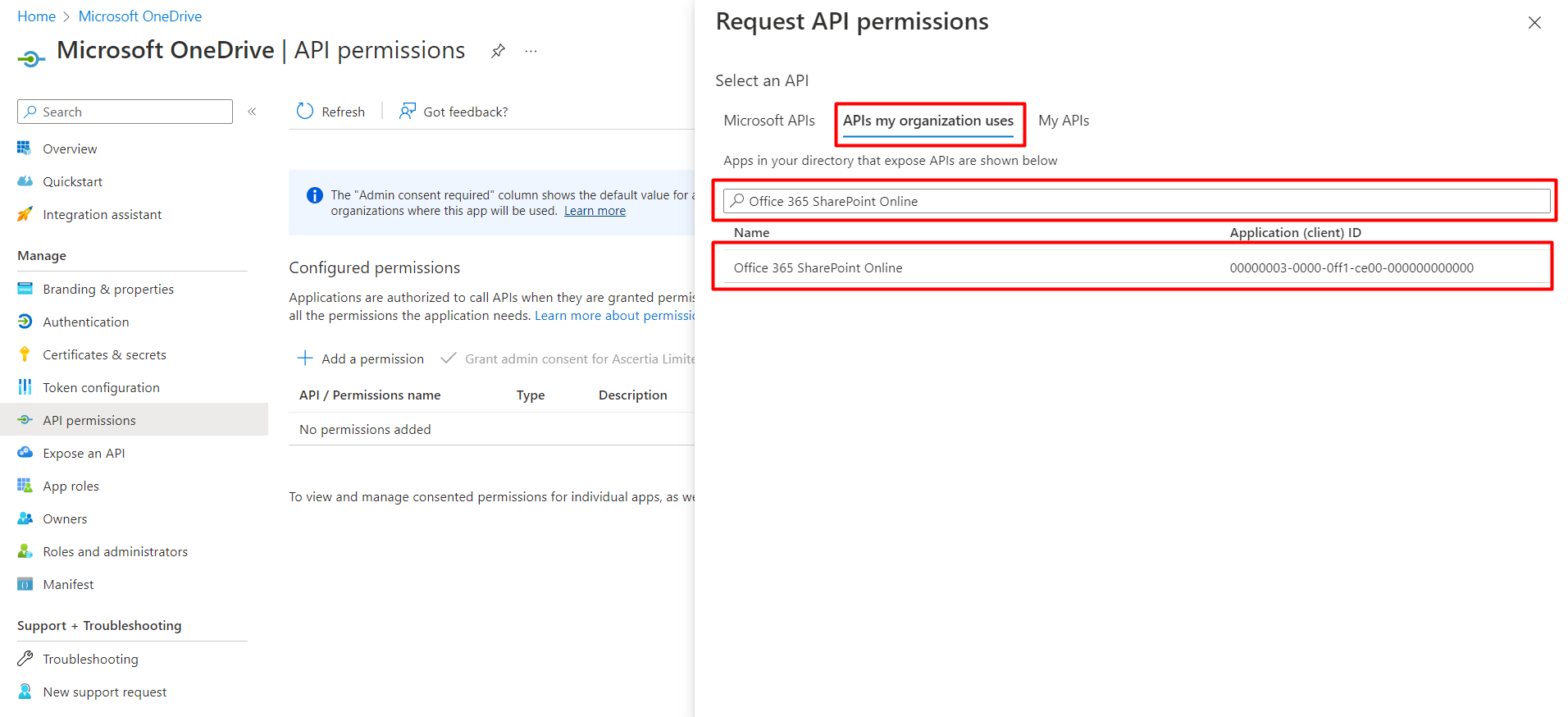This screenshot has width=1568, height=717.
Task: Click the plus icon for Add a permission
Action: pyautogui.click(x=305, y=358)
